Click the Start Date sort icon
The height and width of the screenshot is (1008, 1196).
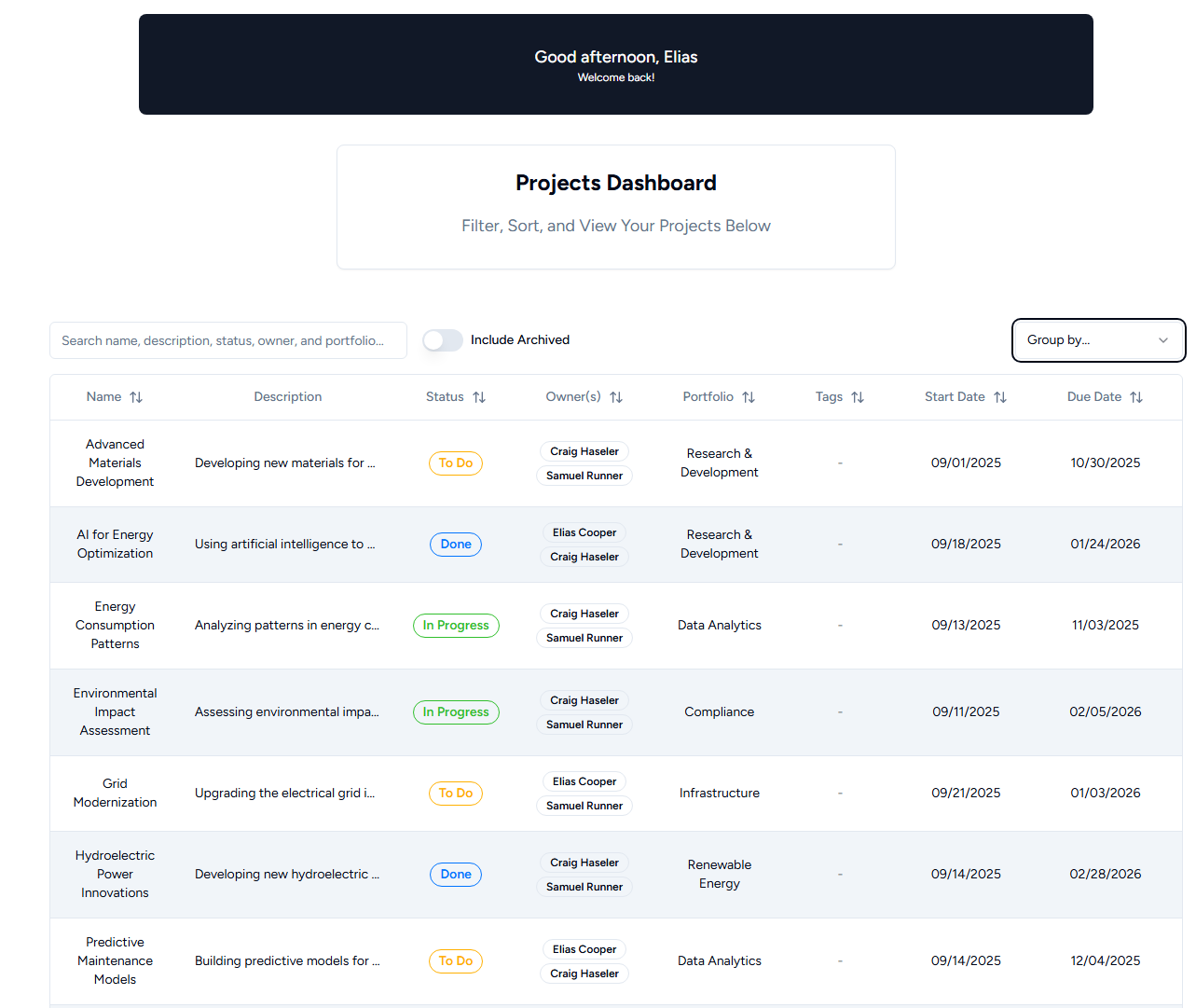coord(1000,397)
